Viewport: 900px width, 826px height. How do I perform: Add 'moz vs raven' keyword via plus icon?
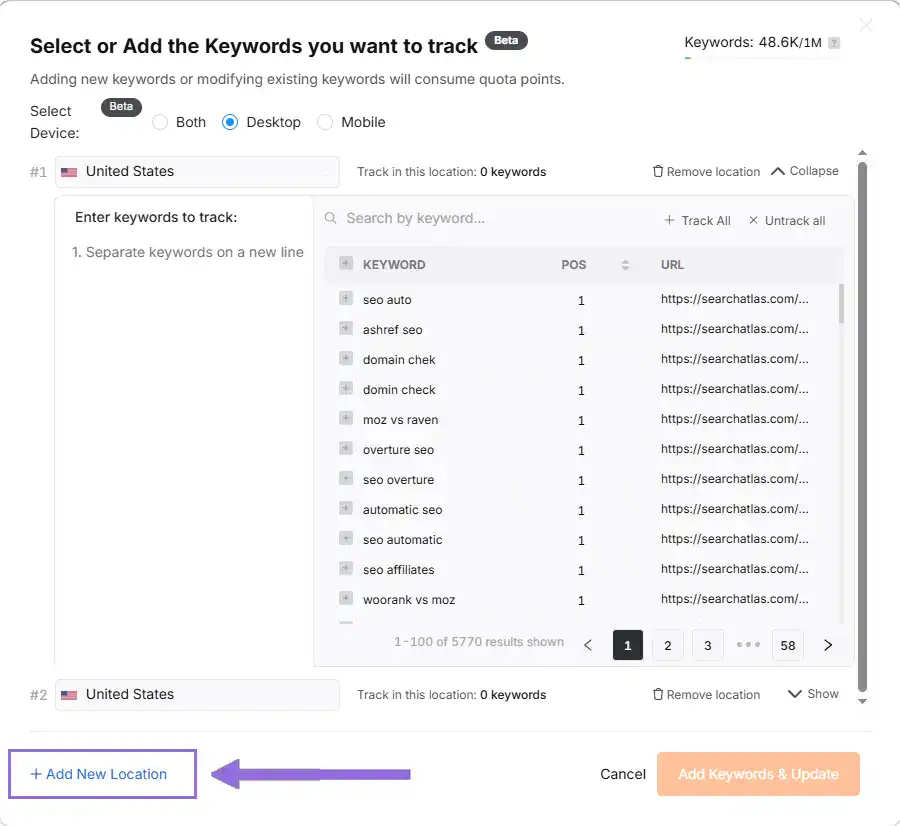point(346,419)
